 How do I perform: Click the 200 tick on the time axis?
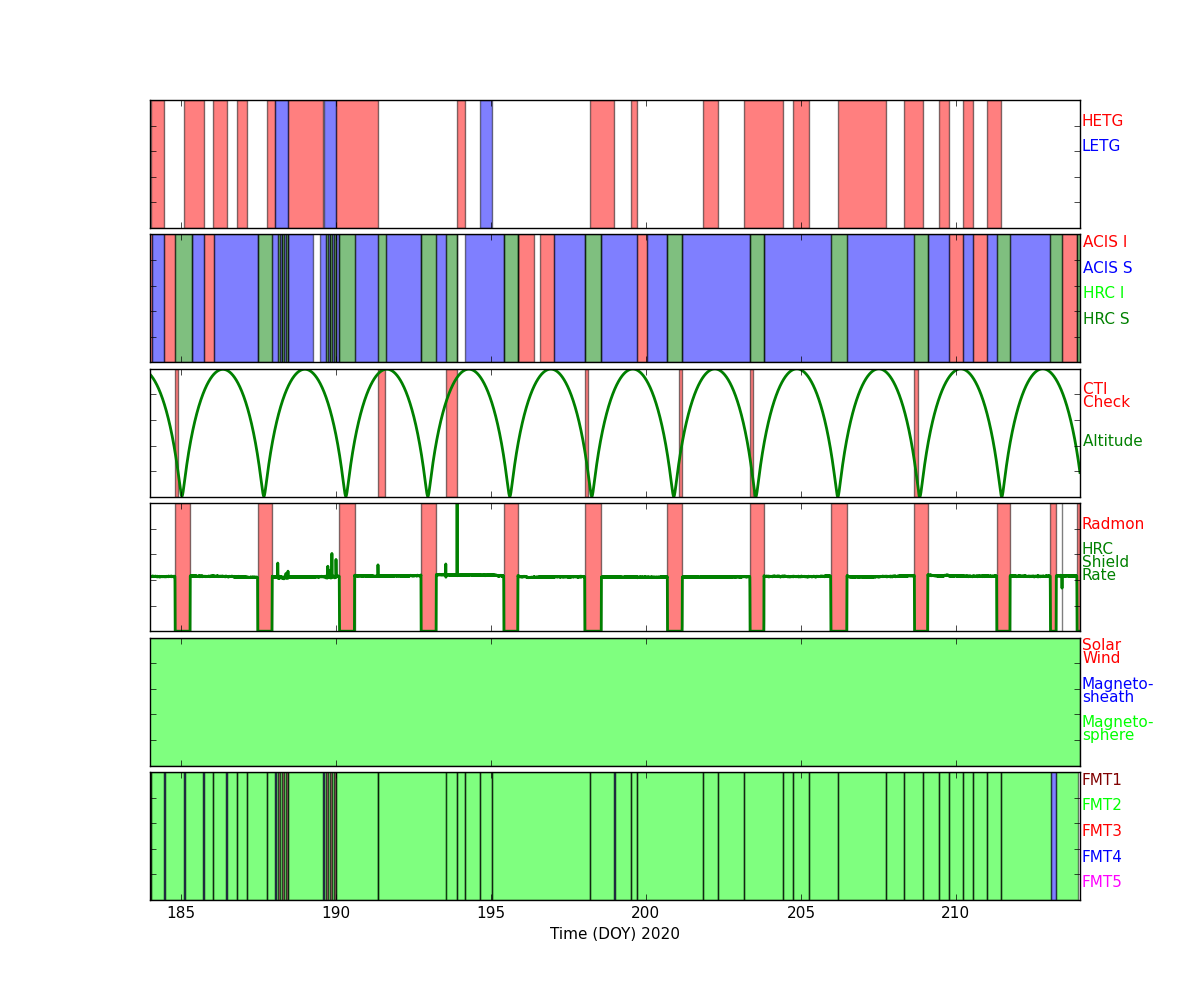click(645, 912)
